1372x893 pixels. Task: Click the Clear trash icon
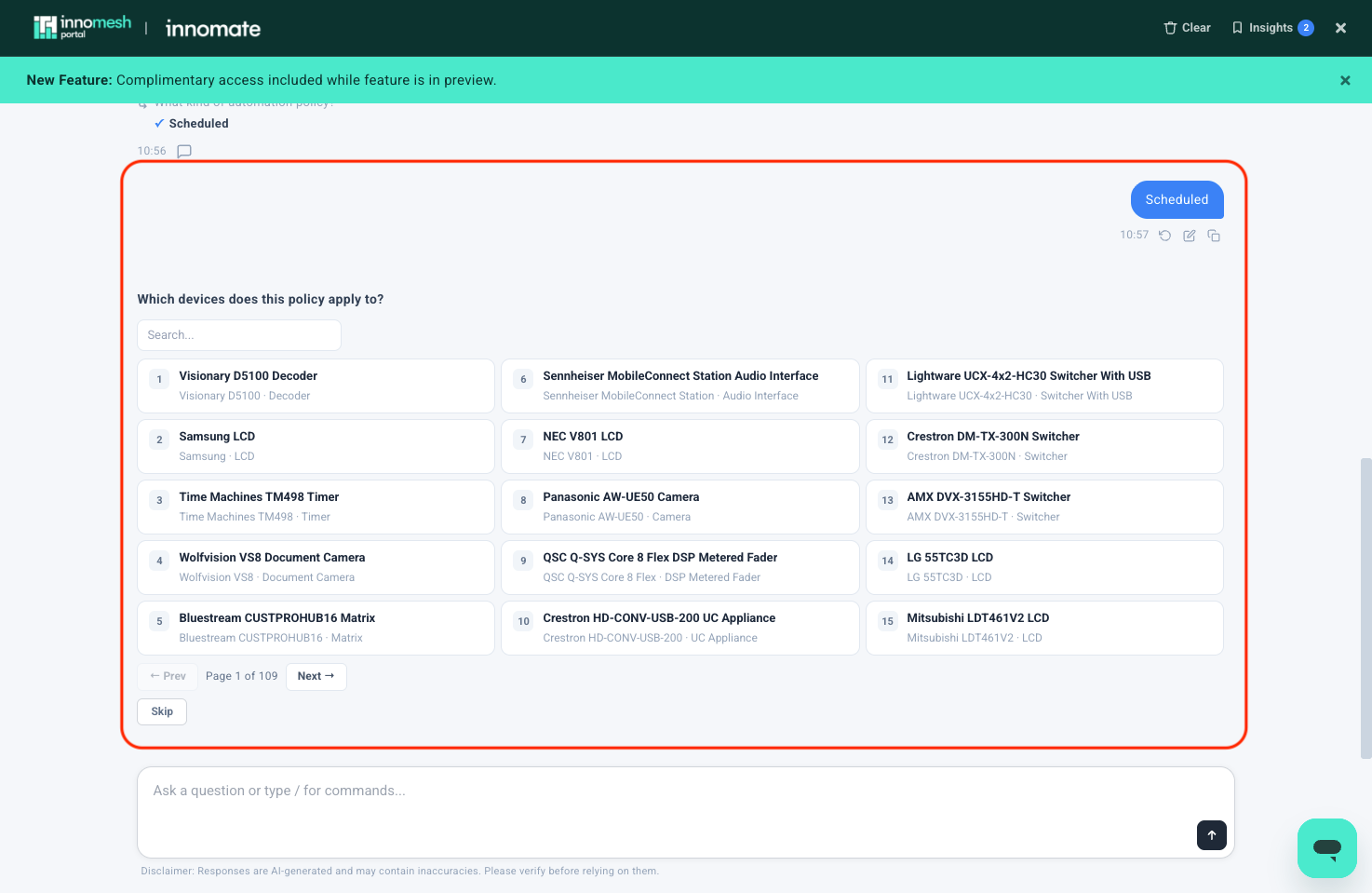click(1170, 28)
